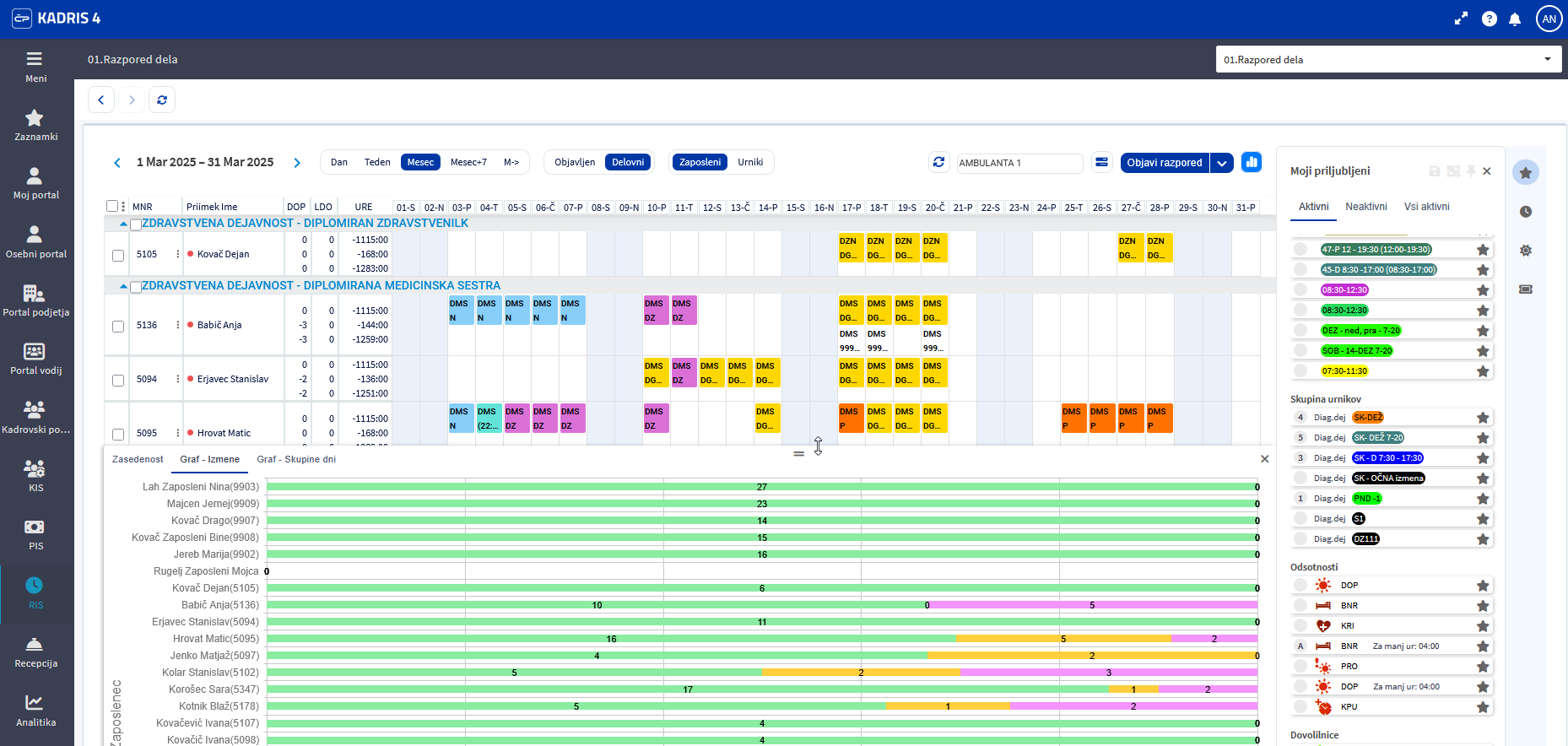Select the Teden view button
This screenshot has width=1568, height=746.
[x=377, y=162]
